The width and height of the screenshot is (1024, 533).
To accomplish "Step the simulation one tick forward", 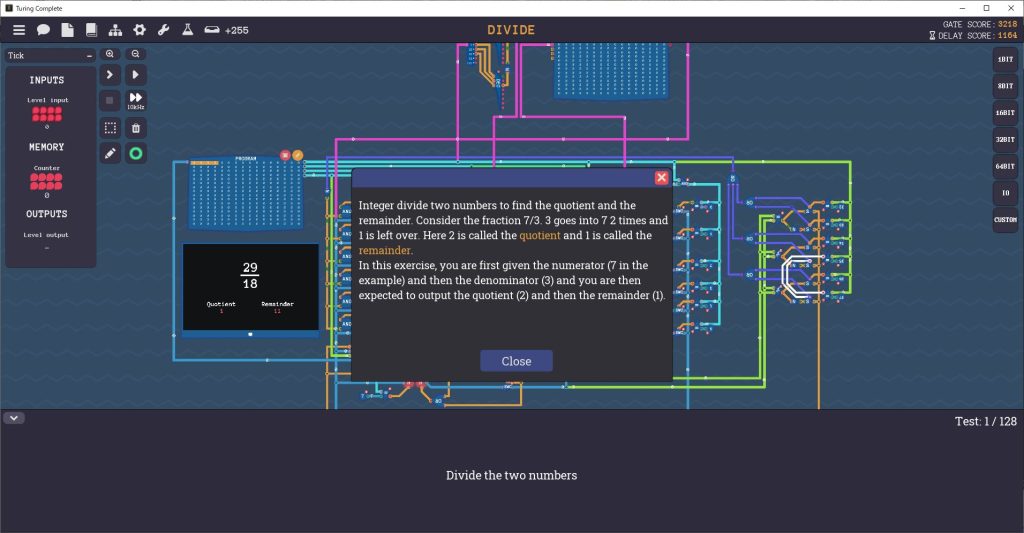I will pos(110,75).
